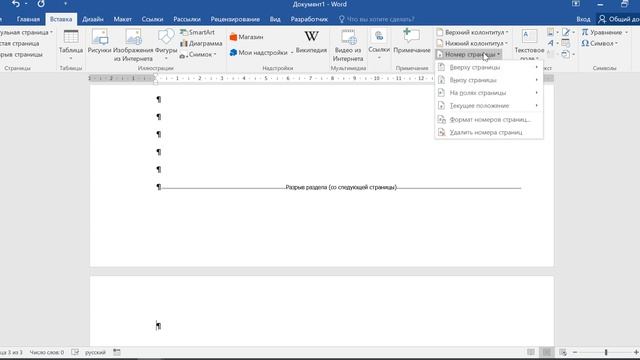This screenshot has width=640, height=360.
Task: Open the Quick Parts (Экспресс-блоки) icon
Action: (x=552, y=32)
